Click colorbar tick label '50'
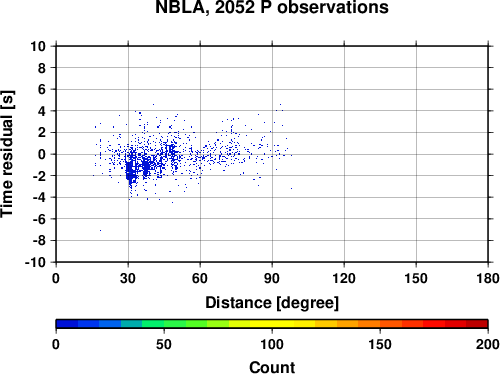Screen dimensions: 500x374 tap(164, 344)
